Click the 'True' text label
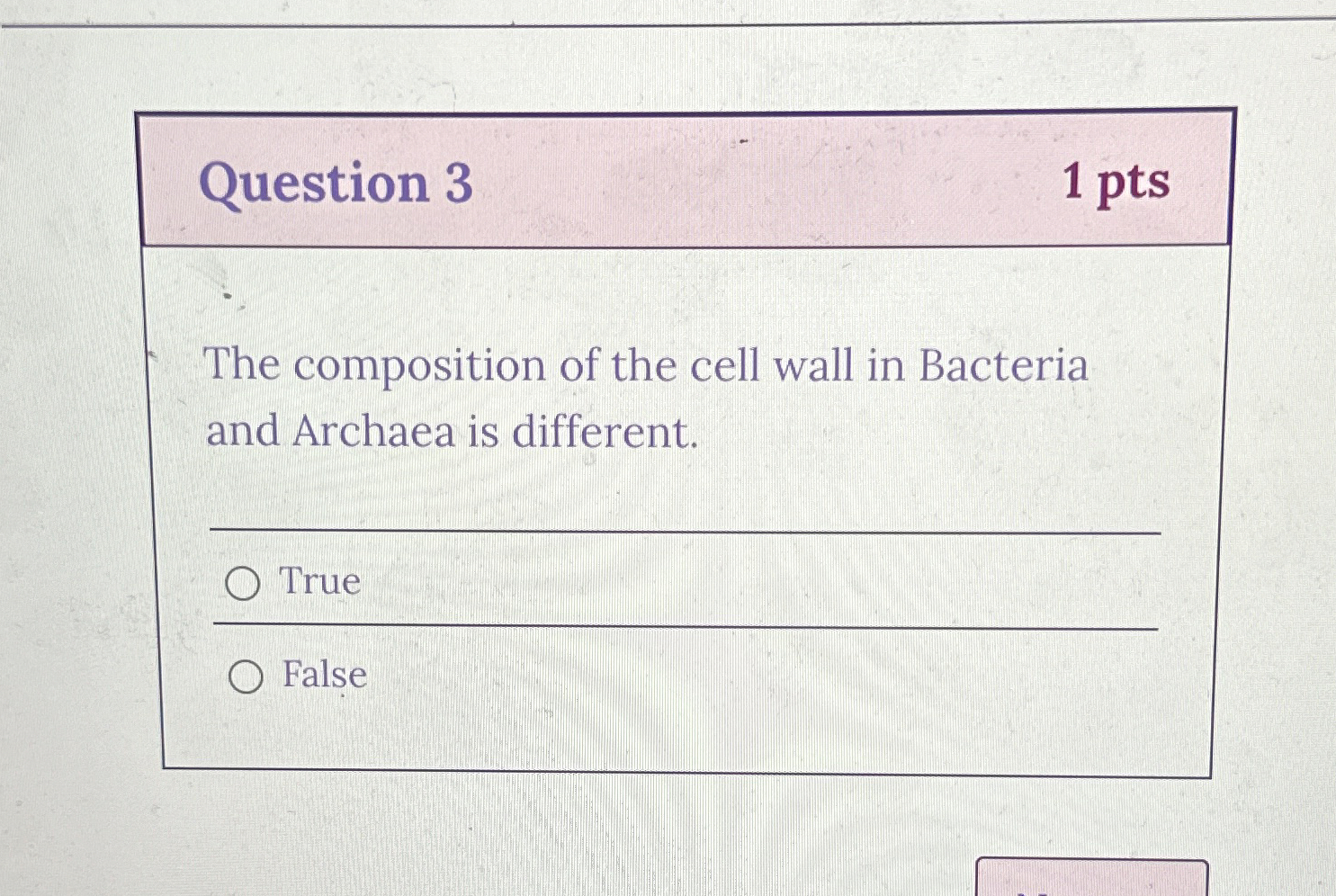The height and width of the screenshot is (896, 1336). point(318,583)
